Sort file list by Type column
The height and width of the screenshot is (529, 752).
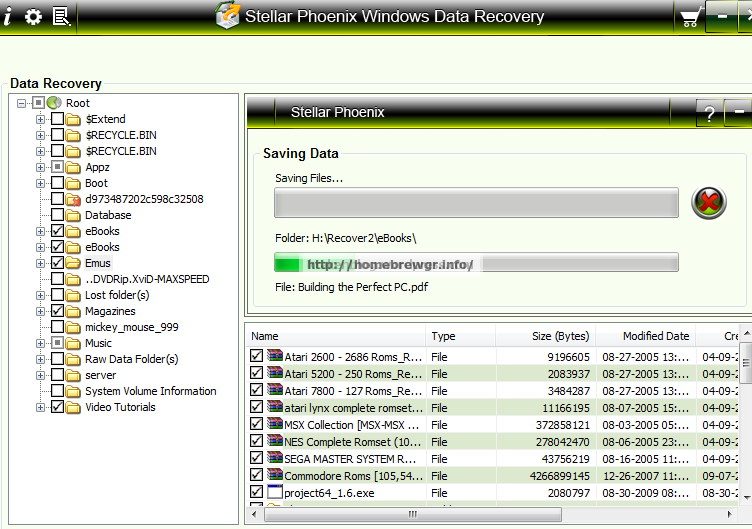pos(460,336)
